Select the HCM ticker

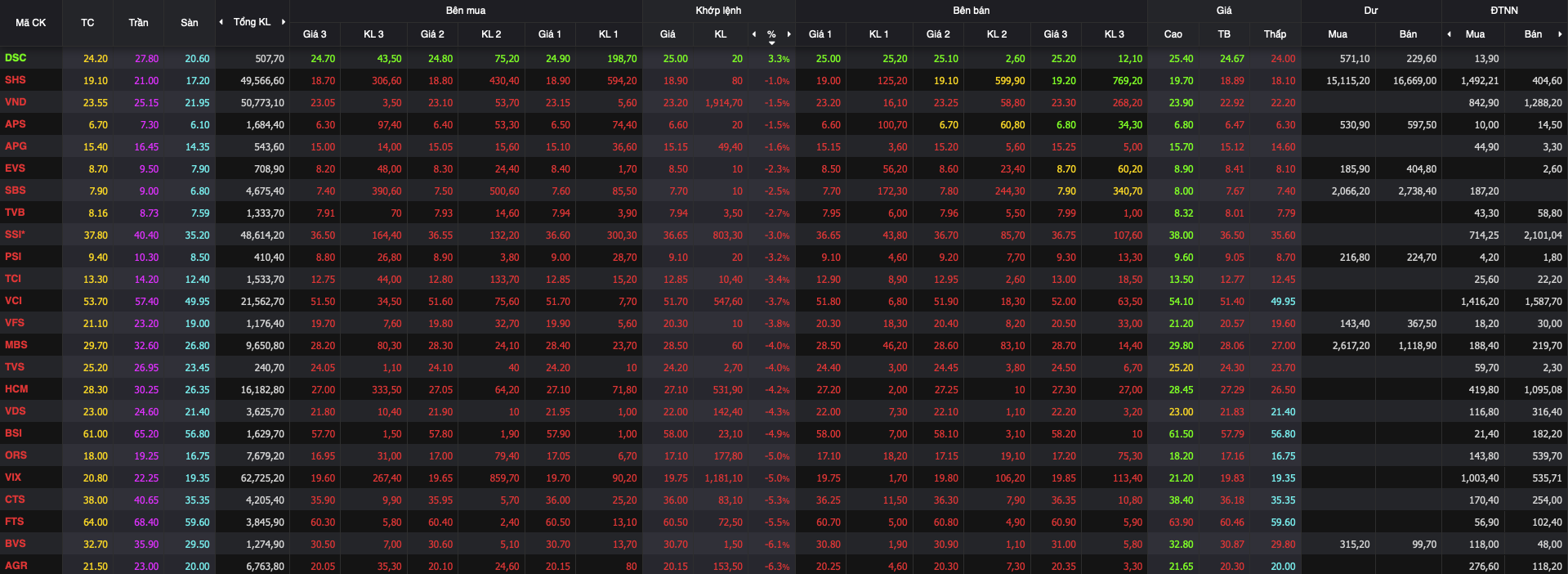point(16,389)
